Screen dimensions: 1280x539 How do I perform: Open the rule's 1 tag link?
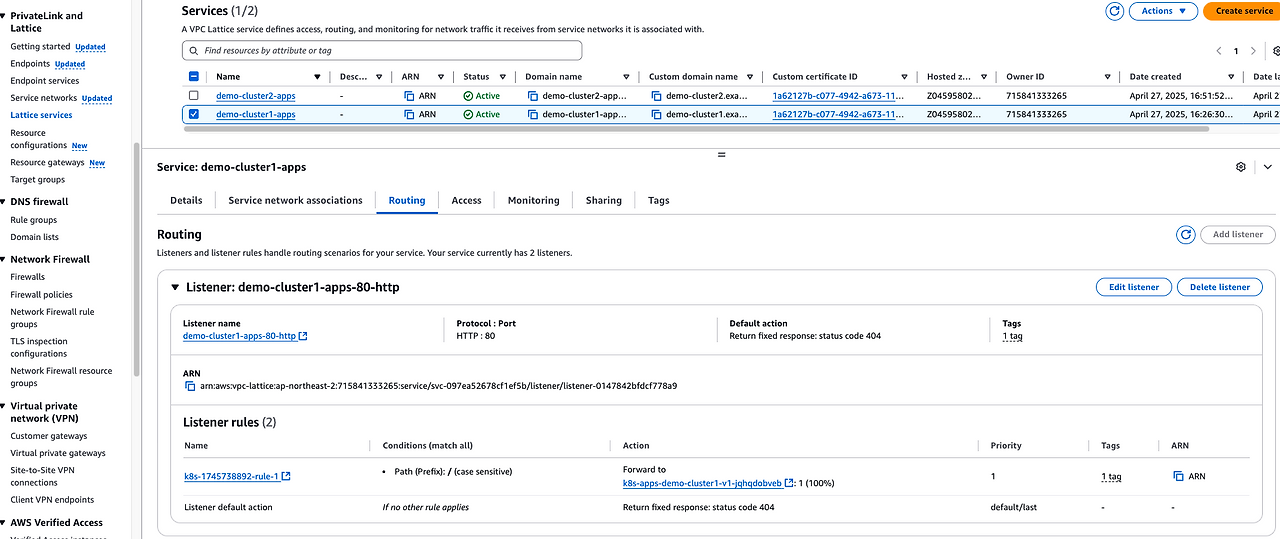[x=1111, y=477]
